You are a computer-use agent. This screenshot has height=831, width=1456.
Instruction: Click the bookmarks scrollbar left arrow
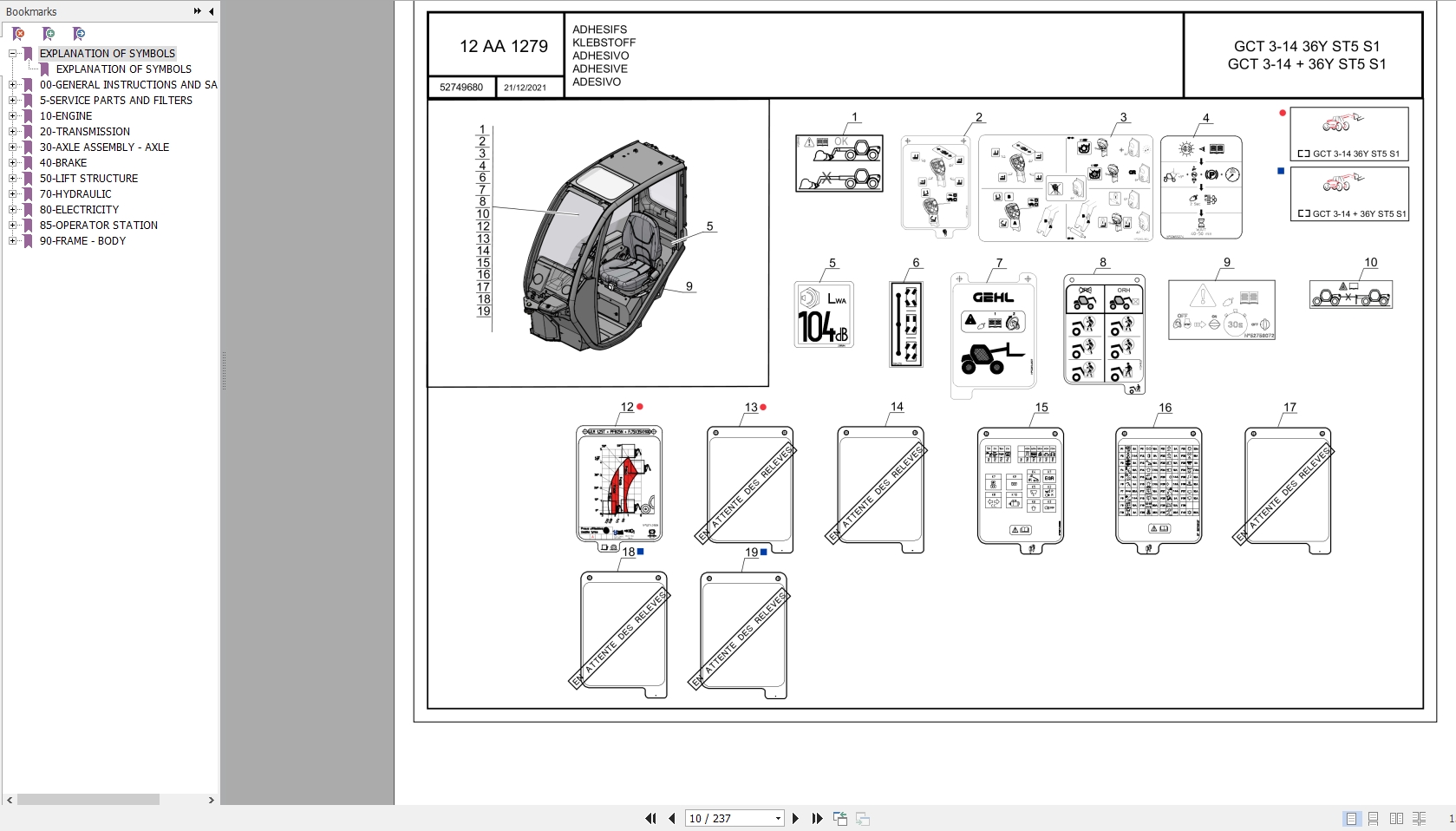pyautogui.click(x=10, y=800)
